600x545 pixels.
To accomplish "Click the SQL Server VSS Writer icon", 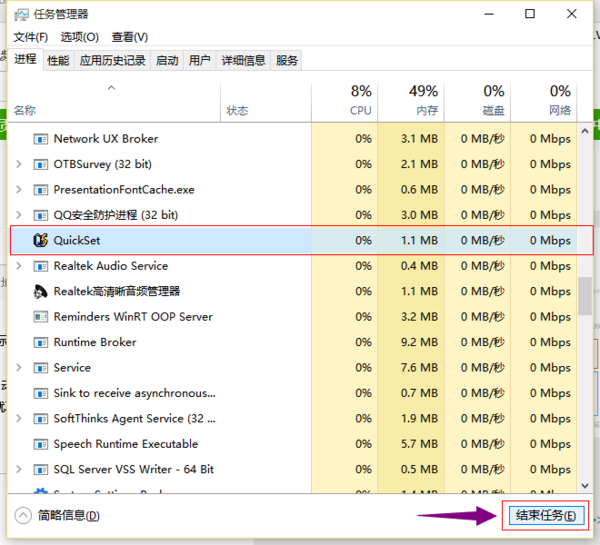I will point(41,470).
